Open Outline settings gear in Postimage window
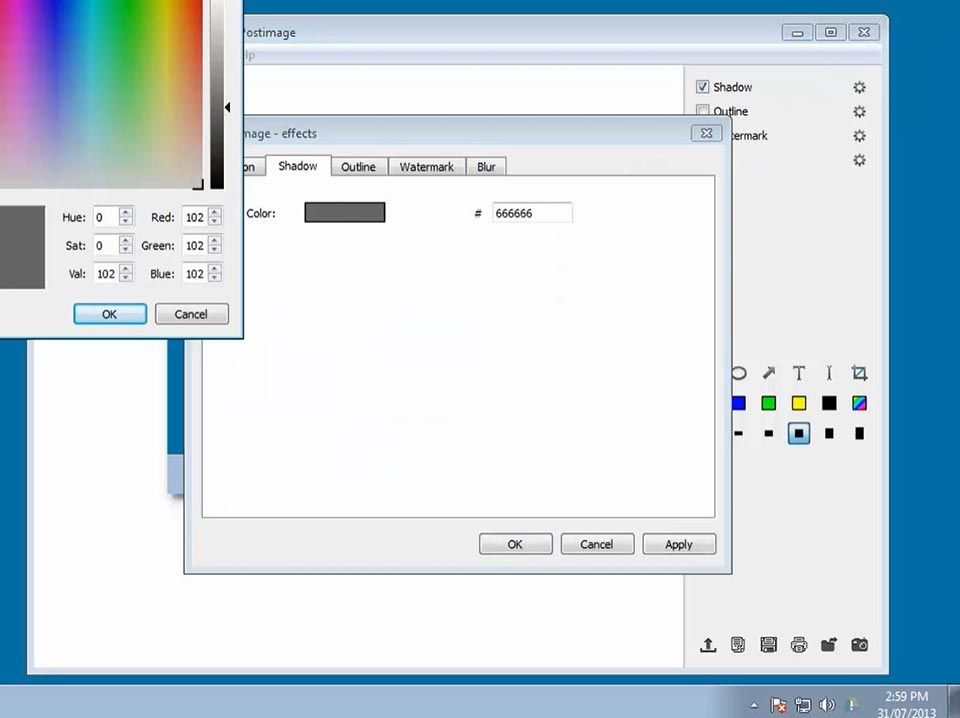 coord(860,111)
